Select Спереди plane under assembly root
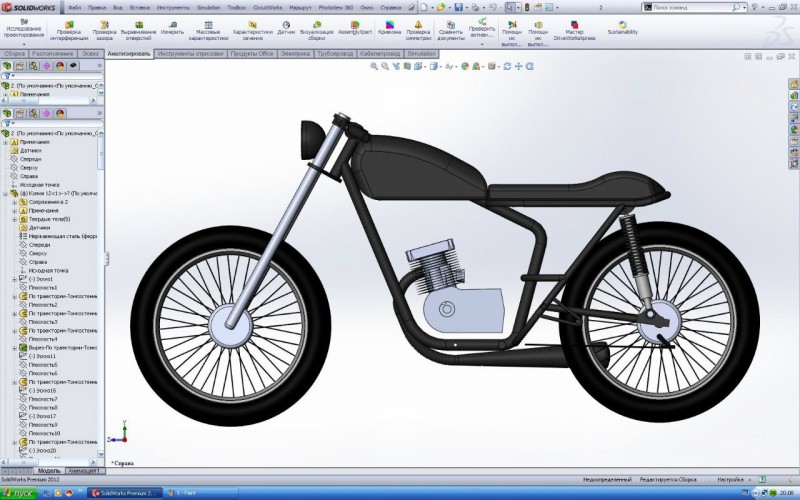The width and height of the screenshot is (800, 500). coord(30,159)
